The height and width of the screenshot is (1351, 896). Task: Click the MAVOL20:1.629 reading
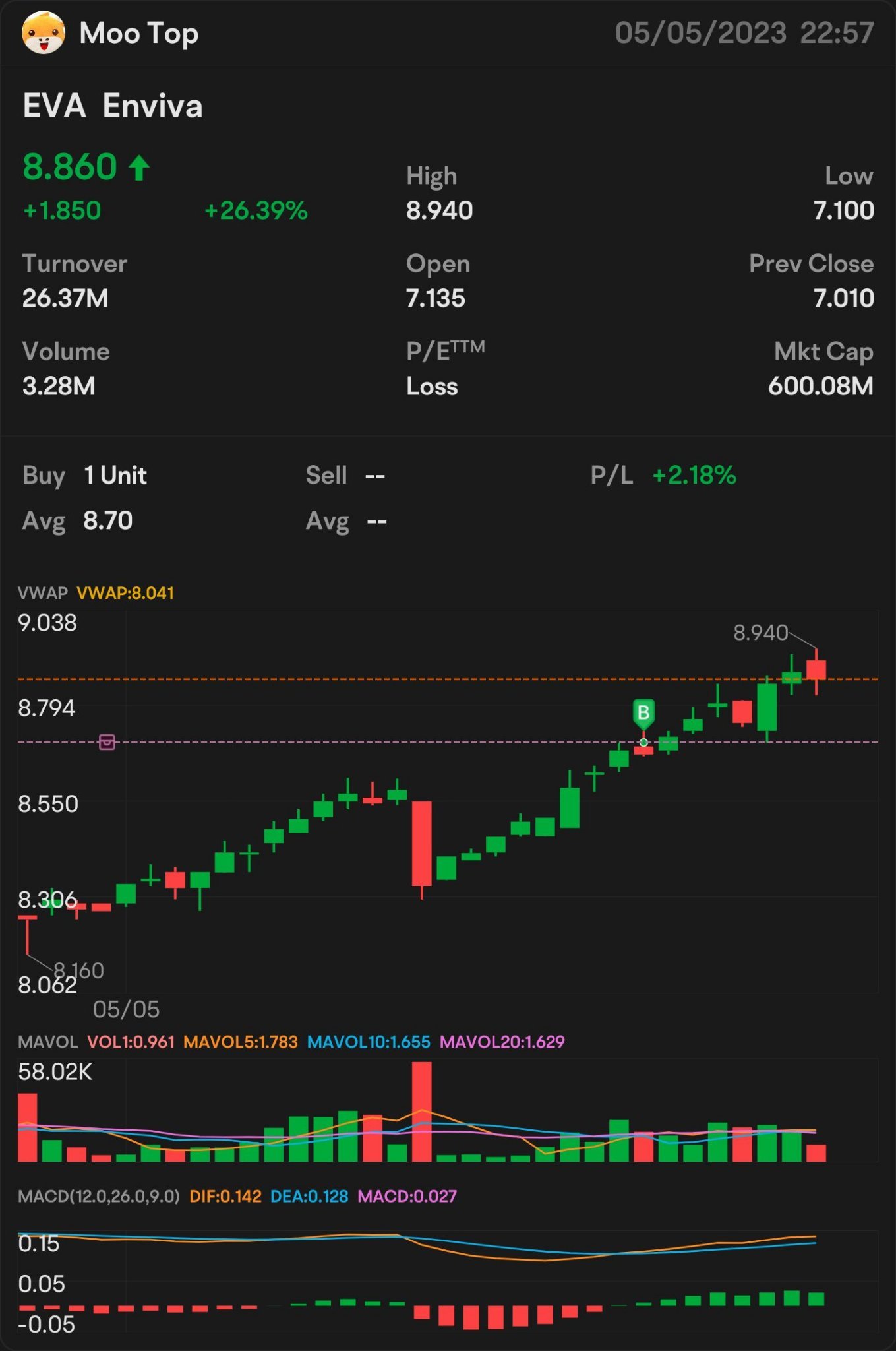[x=502, y=1042]
